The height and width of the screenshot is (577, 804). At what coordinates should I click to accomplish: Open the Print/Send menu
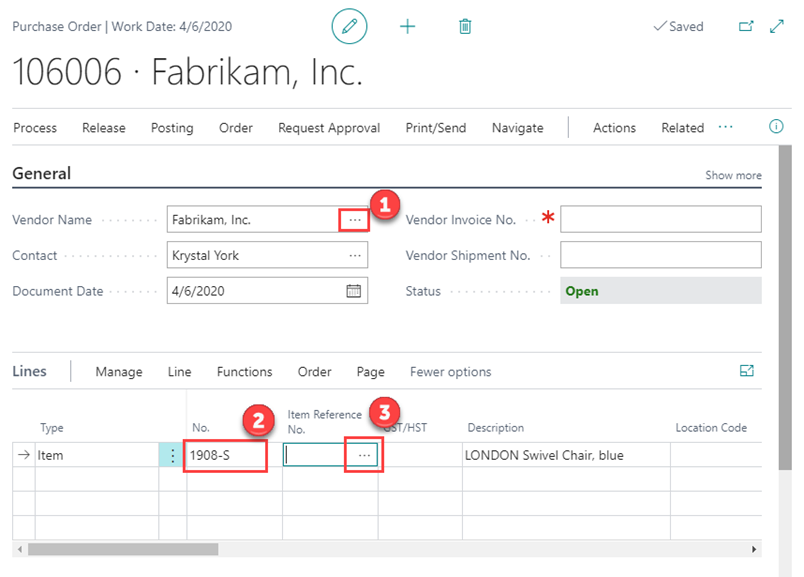436,128
